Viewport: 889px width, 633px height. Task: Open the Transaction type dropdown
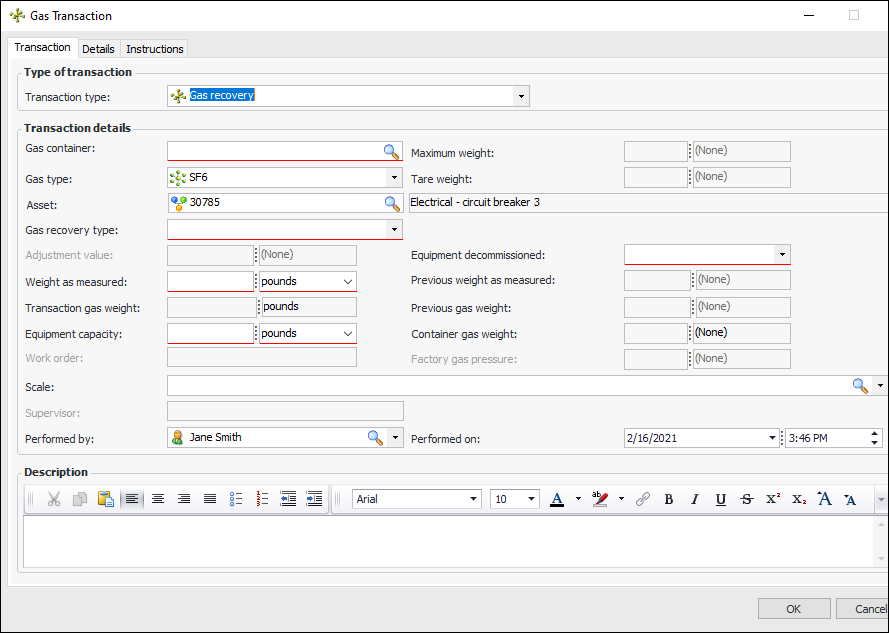pos(521,96)
